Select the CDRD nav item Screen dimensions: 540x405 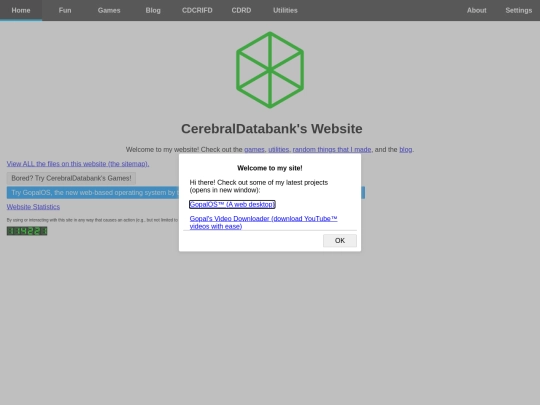[x=241, y=10]
